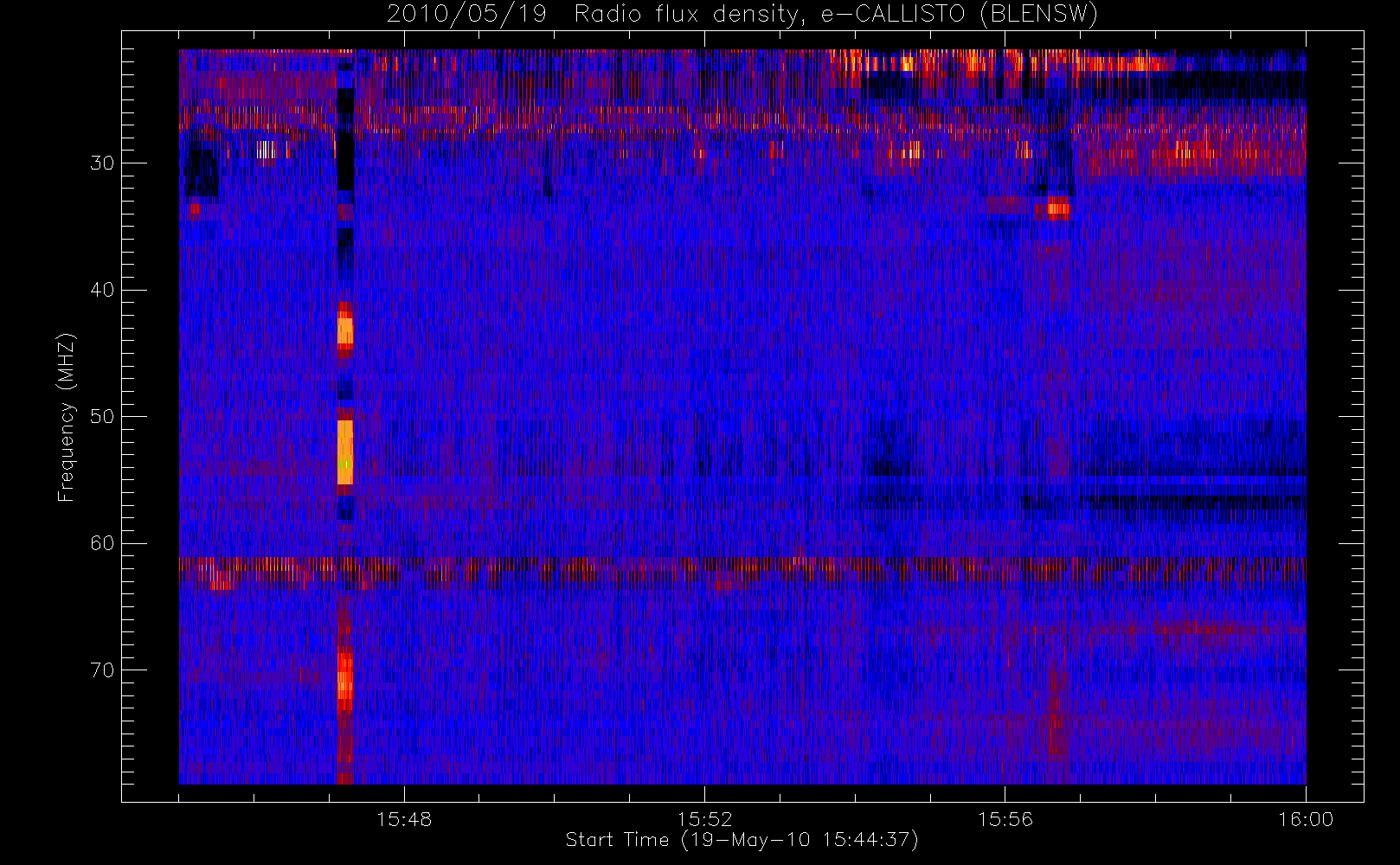Image resolution: width=1400 pixels, height=865 pixels.
Task: Click the small red spot near 15:56:40 at 34 MHz
Action: point(1057,208)
